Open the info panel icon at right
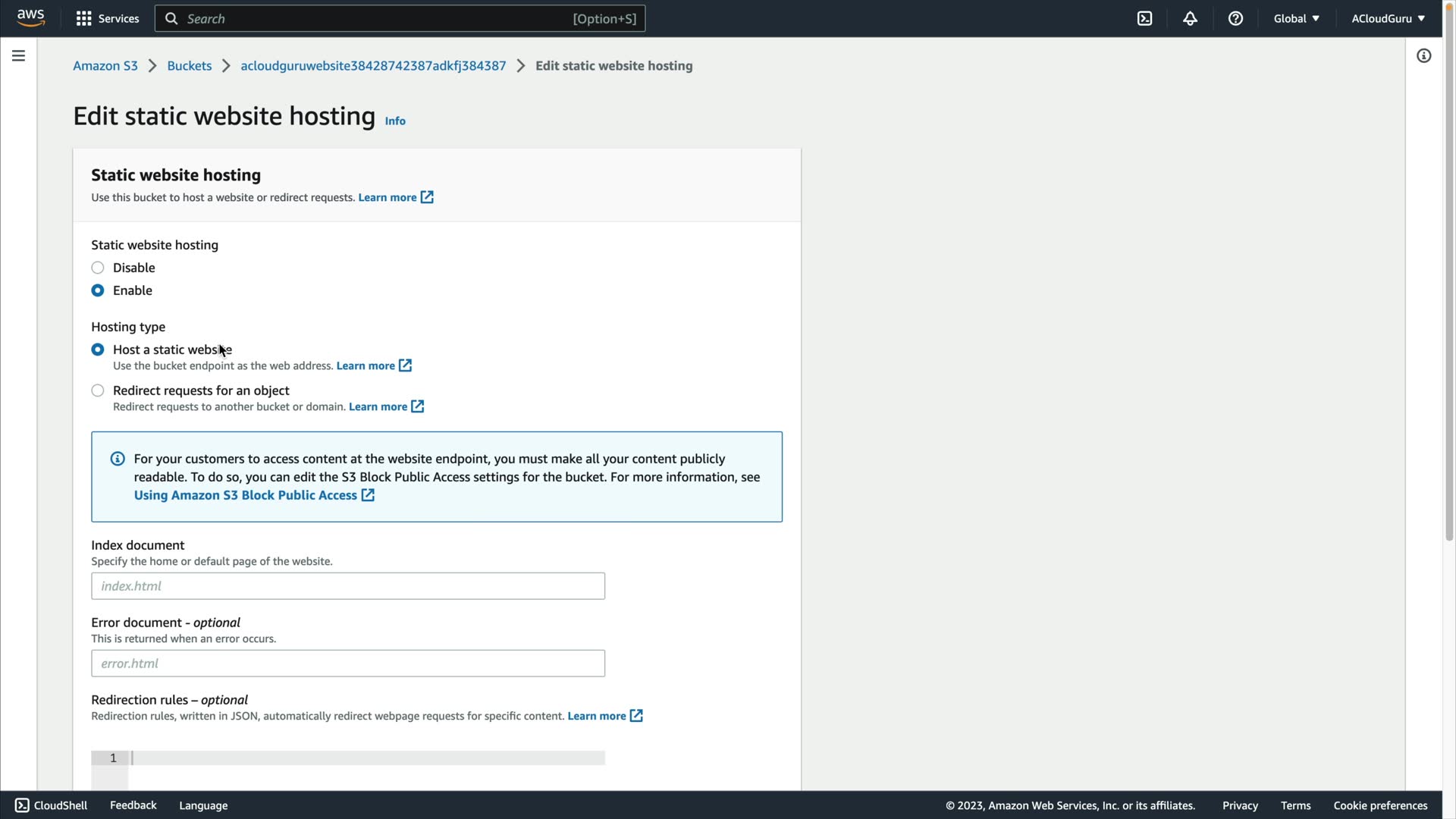 tap(1423, 55)
